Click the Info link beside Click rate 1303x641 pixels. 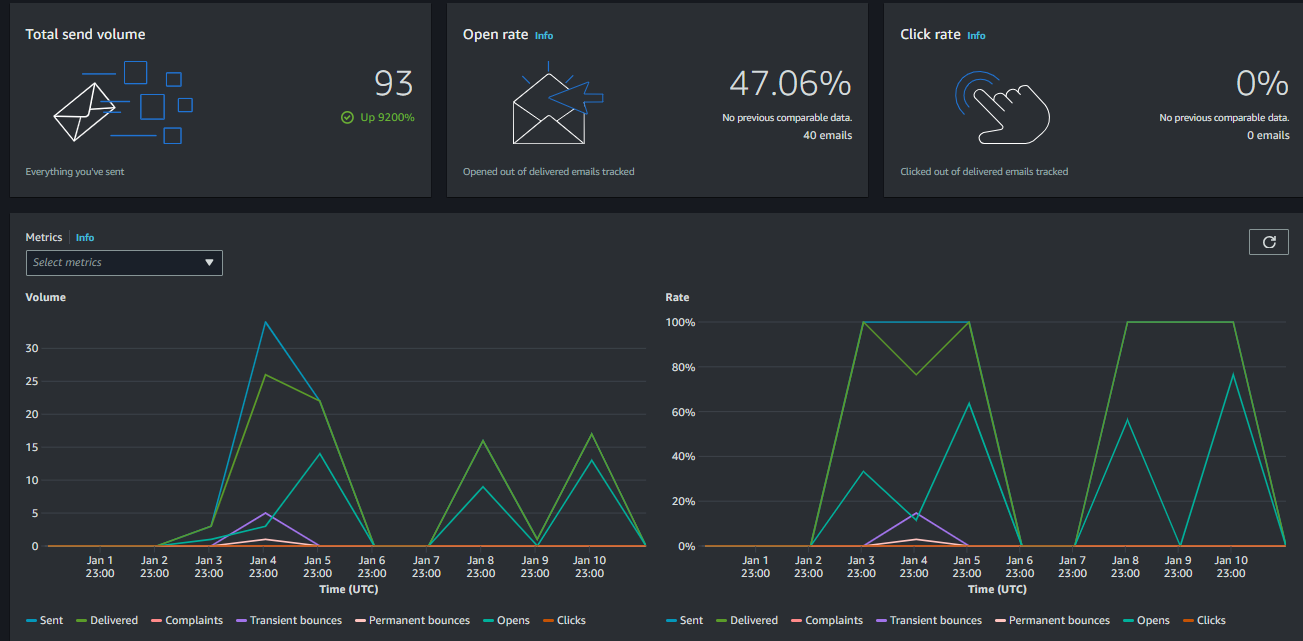click(976, 35)
